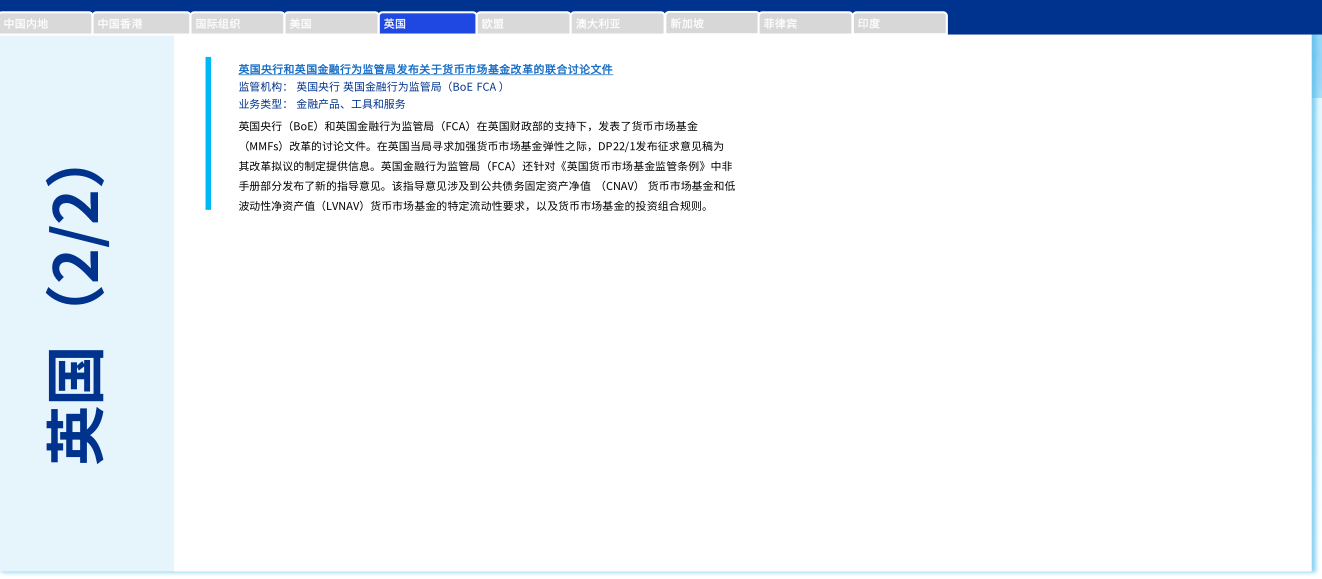Open the 中国香港 tab
Image resolution: width=1322 pixels, height=579 pixels.
[141, 23]
